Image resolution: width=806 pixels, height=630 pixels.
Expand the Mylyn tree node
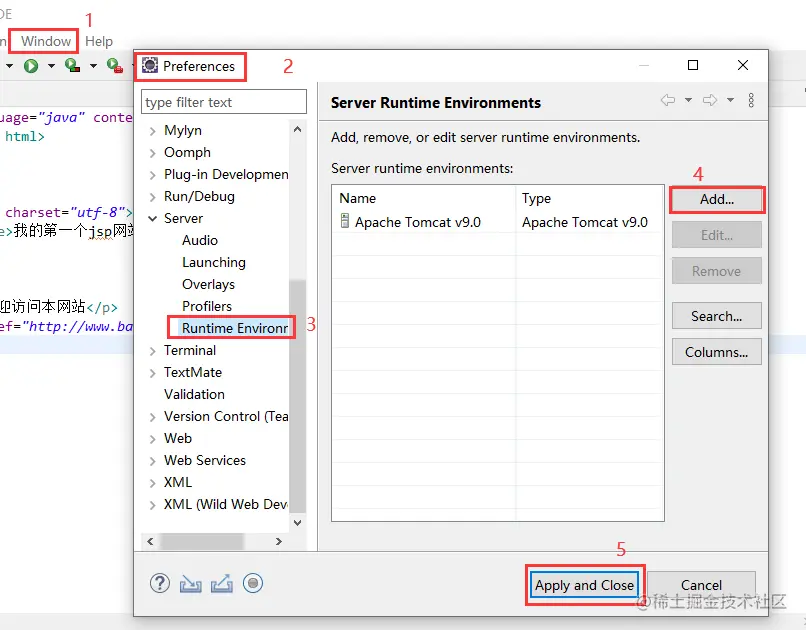152,131
